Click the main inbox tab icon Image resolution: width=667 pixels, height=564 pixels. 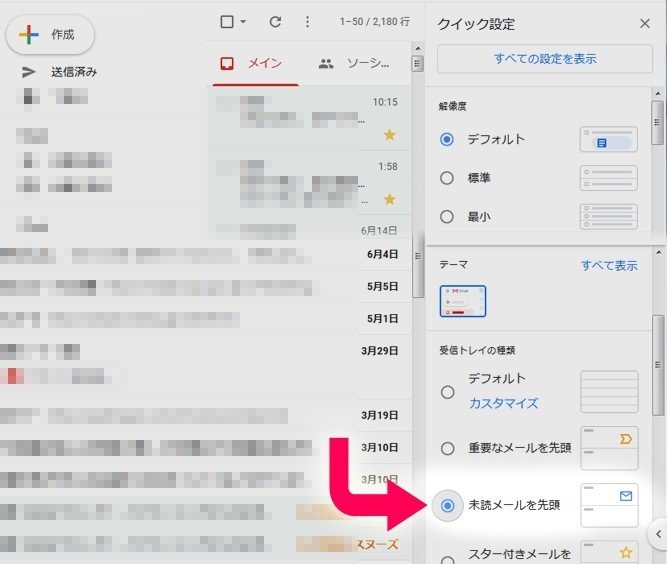coord(227,64)
